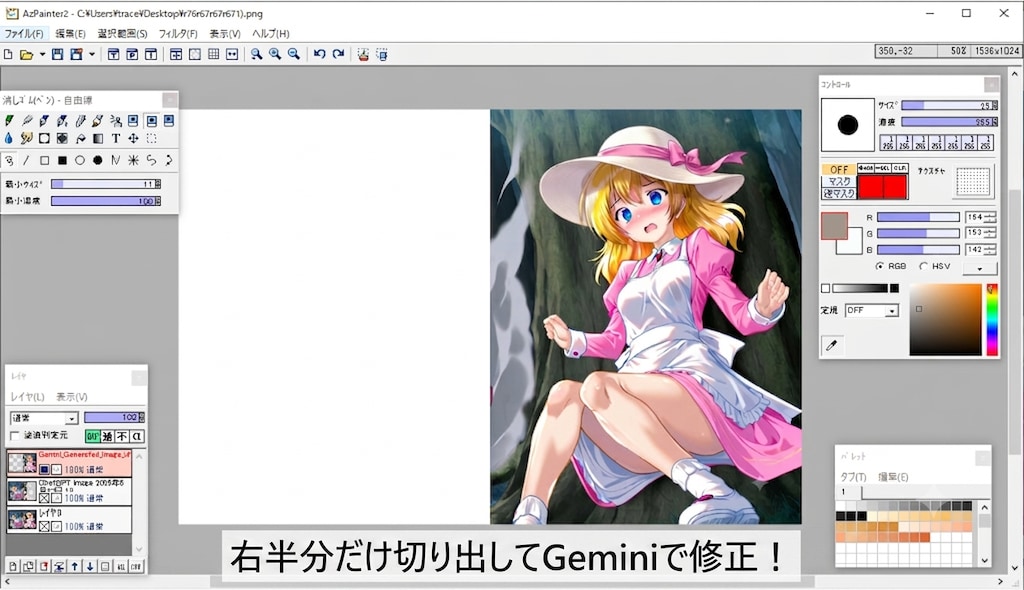The height and width of the screenshot is (590, 1024).
Task: Click the Zoom in magnifier toolbar icon
Action: (x=275, y=55)
